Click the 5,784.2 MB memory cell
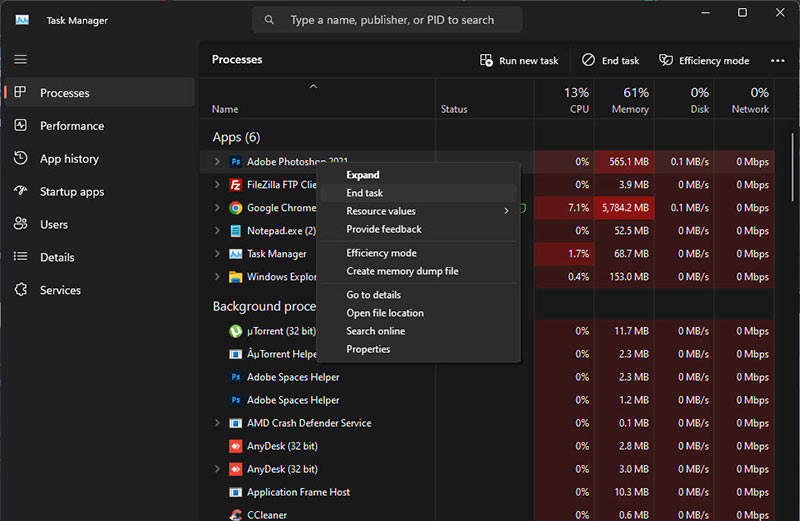This screenshot has width=800, height=521. tap(624, 208)
